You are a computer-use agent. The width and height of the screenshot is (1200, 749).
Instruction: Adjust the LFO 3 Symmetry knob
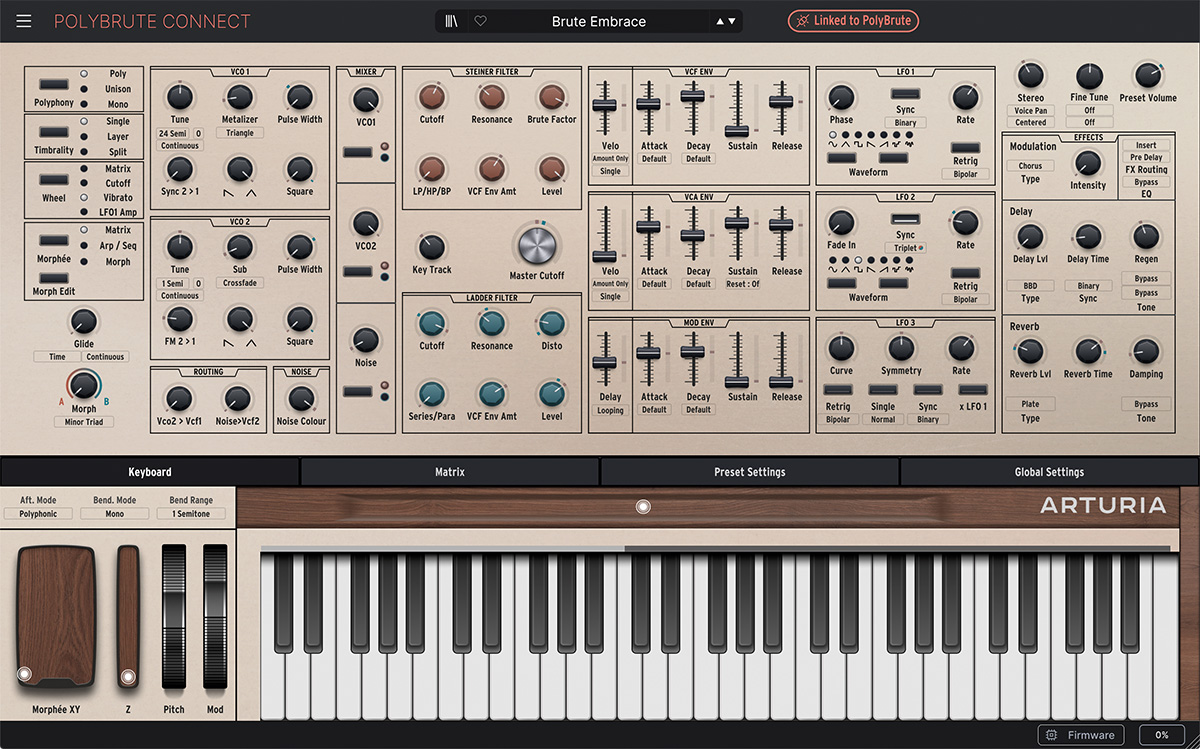pyautogui.click(x=901, y=348)
